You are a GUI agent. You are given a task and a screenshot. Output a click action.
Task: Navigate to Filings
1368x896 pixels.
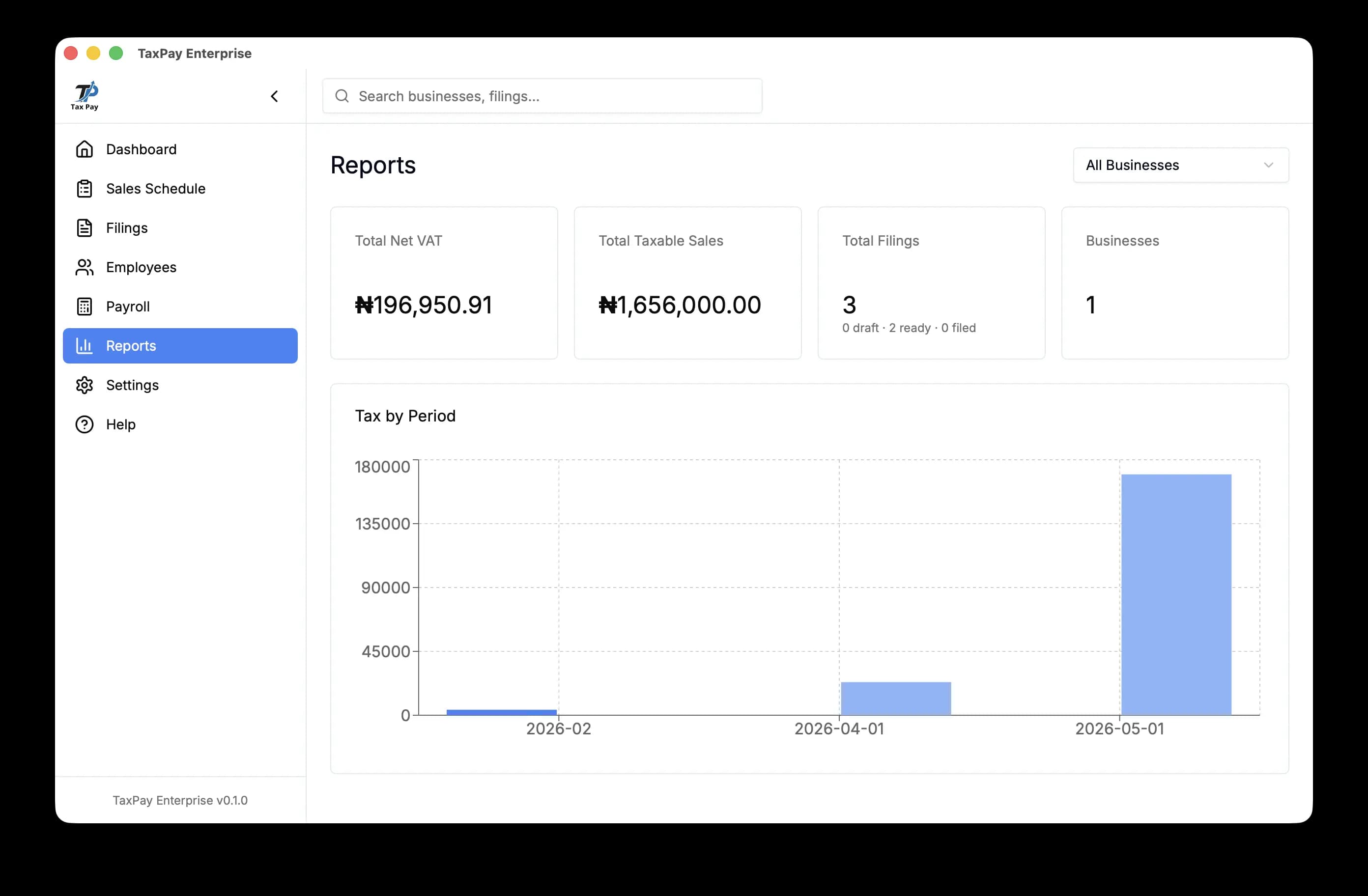180,228
